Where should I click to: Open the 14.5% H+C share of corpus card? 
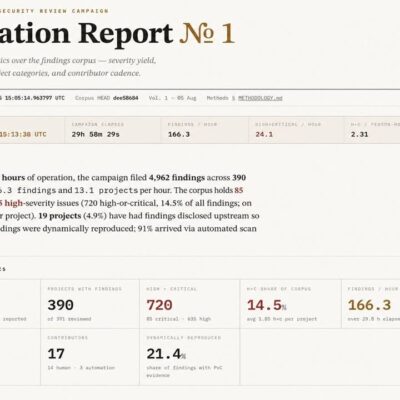click(290, 304)
